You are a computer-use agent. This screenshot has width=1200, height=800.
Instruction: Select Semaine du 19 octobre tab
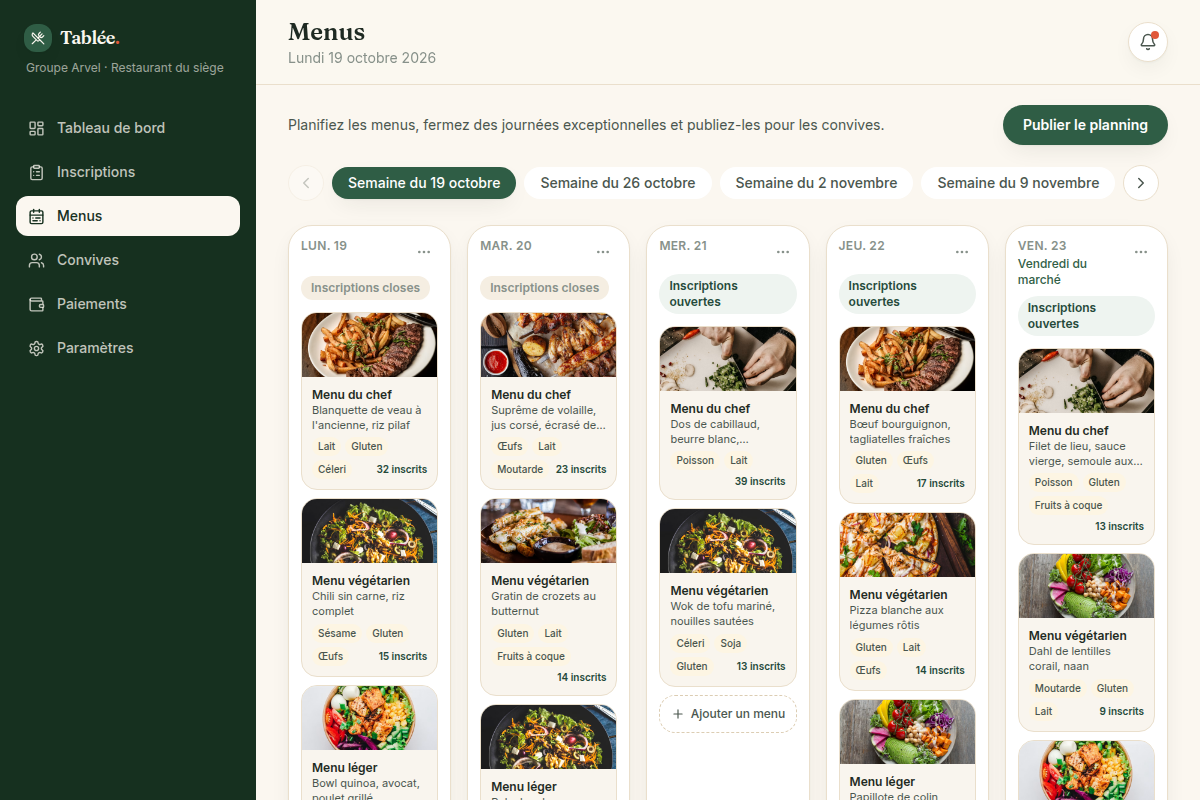click(x=424, y=183)
